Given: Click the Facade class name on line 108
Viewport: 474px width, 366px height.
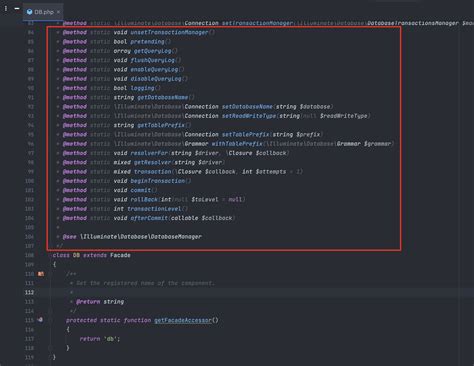Looking at the screenshot, I should tap(120, 255).
